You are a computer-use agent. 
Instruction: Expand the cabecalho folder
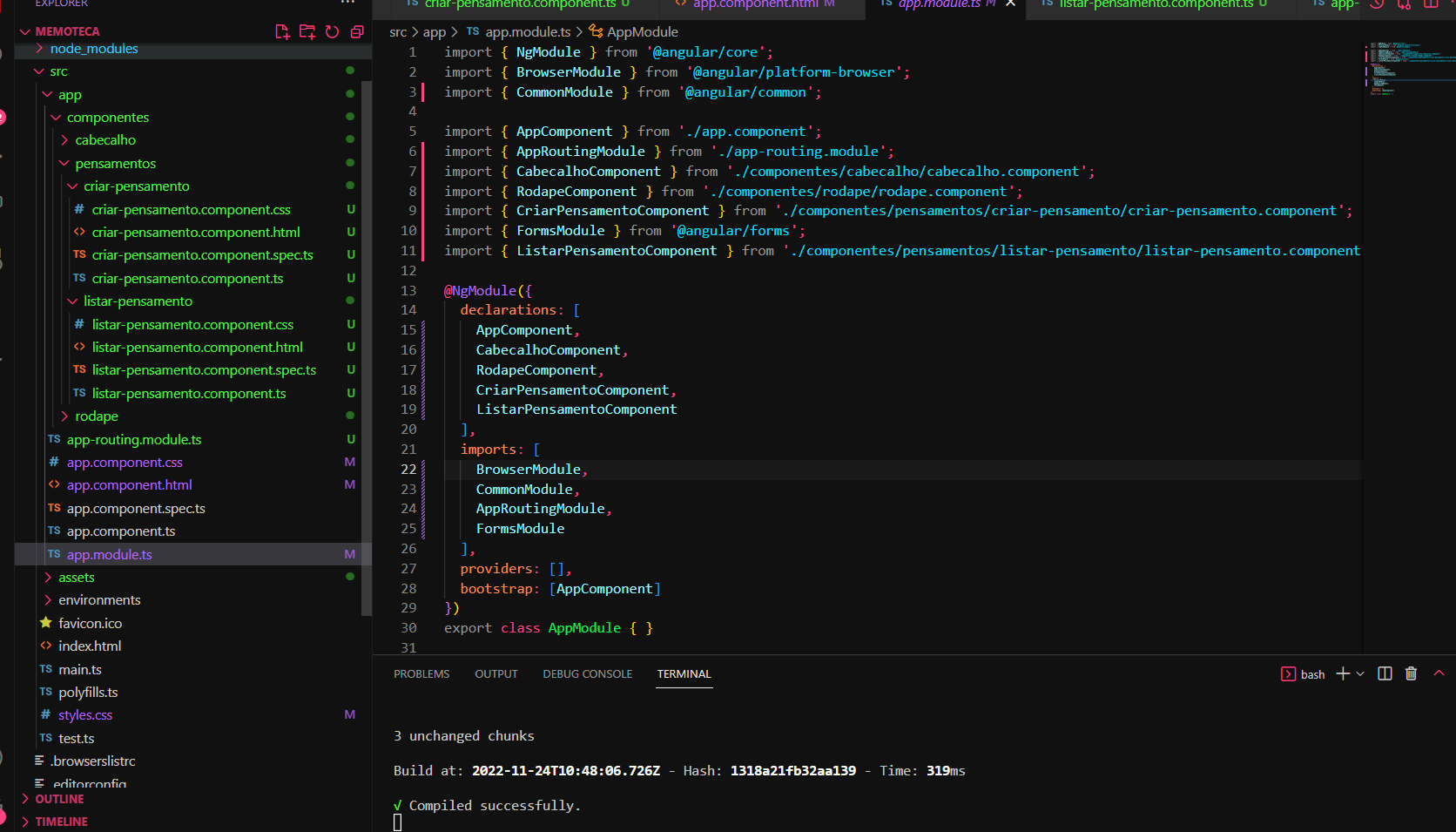point(105,139)
